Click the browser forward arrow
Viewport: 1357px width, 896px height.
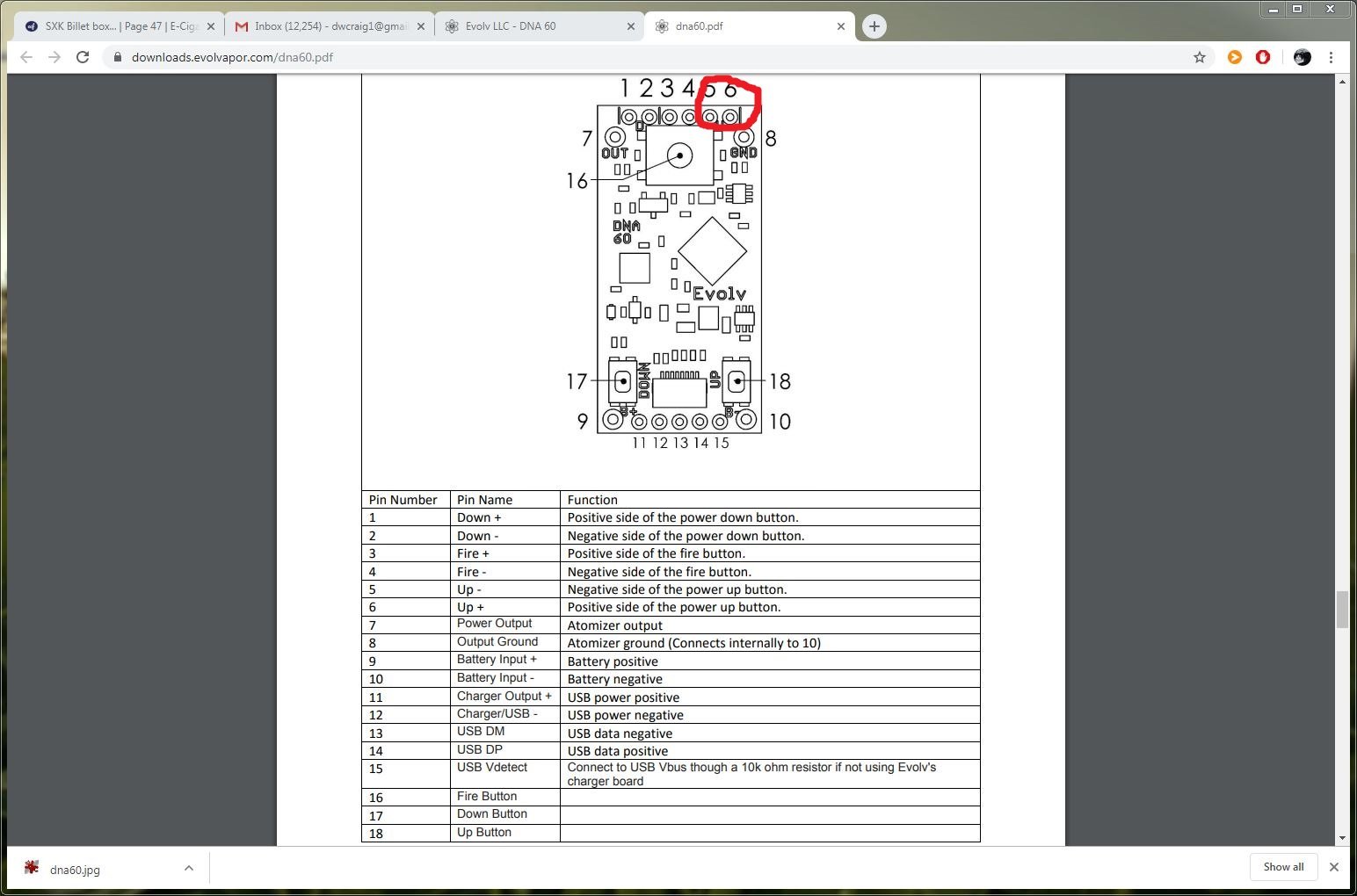click(54, 57)
